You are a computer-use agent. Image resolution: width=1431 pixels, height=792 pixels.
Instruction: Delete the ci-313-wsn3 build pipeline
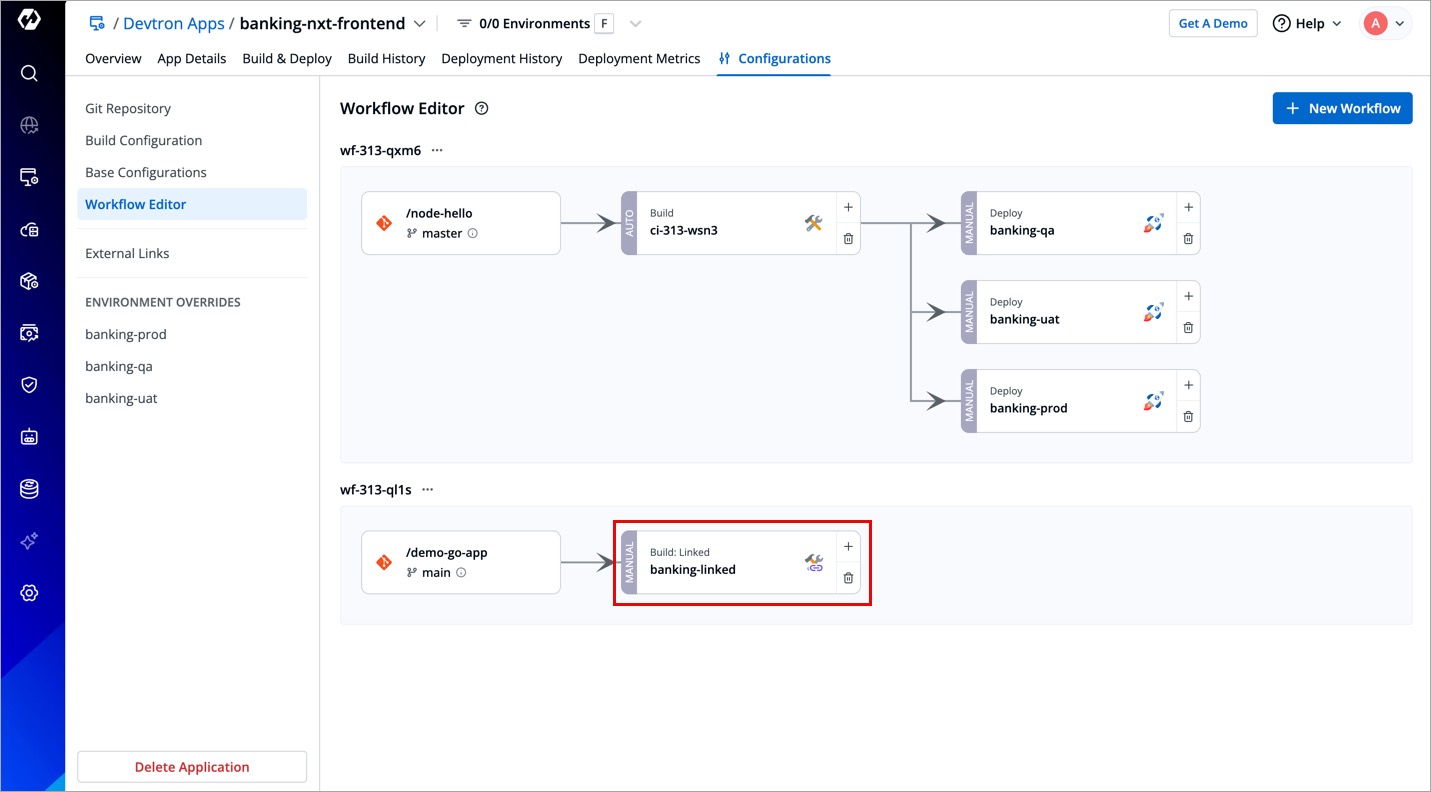(x=848, y=239)
